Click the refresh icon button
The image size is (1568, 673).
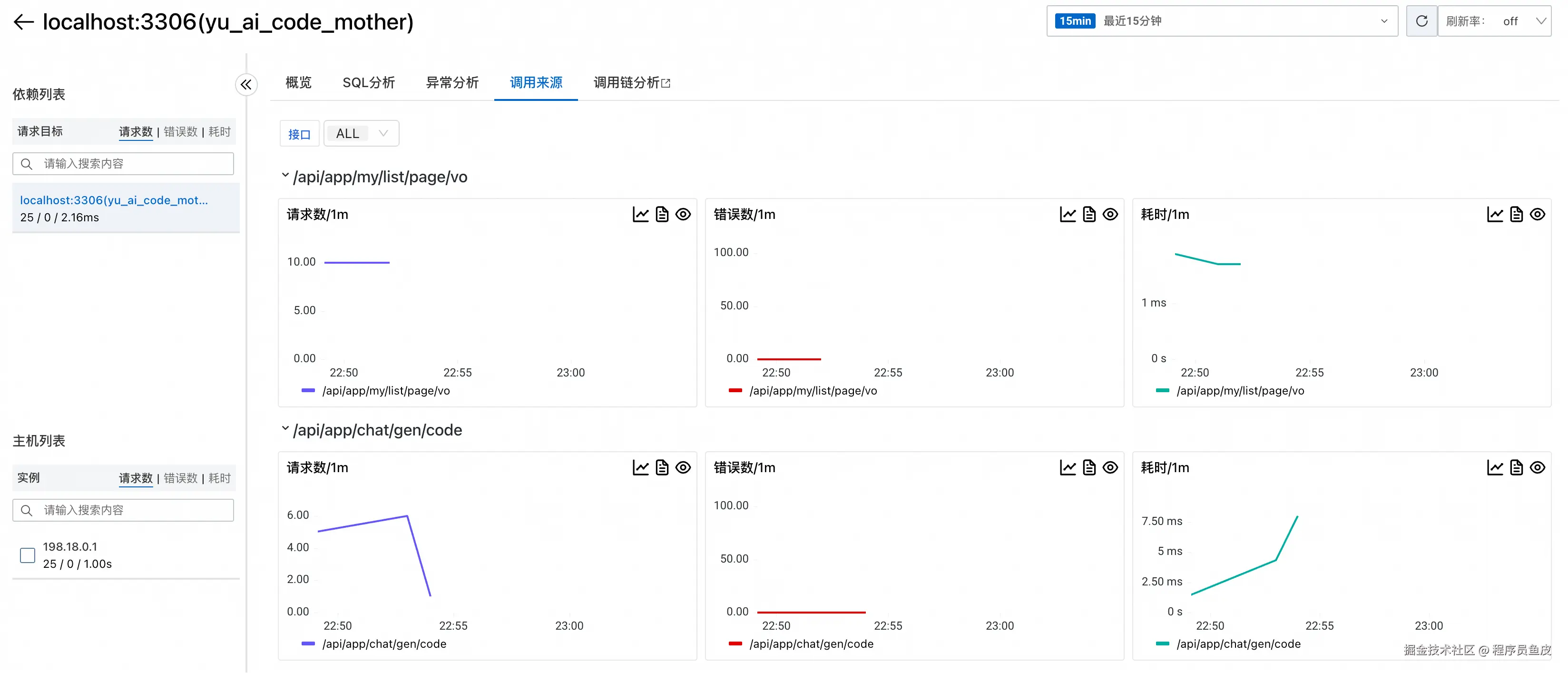(x=1421, y=21)
